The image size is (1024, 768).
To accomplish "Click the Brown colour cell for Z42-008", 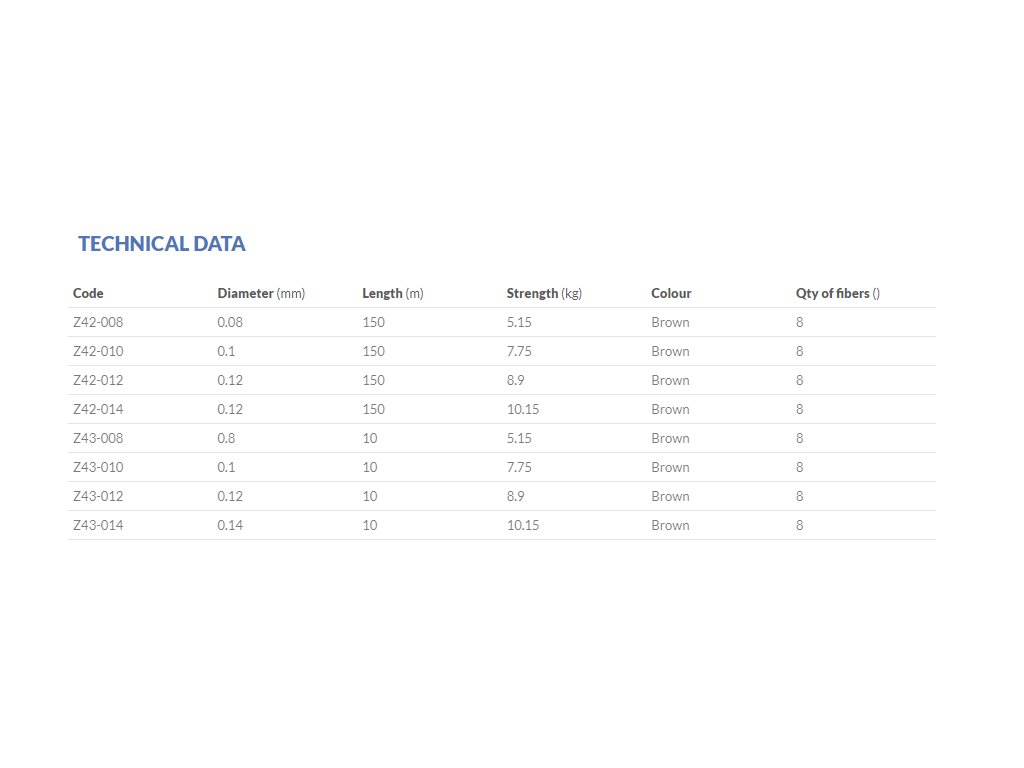I will (670, 323).
